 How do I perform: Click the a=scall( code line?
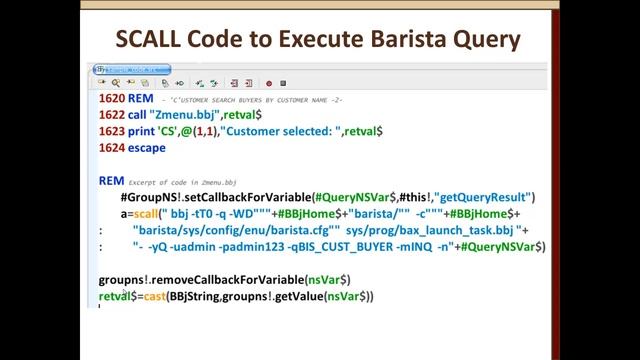320,214
